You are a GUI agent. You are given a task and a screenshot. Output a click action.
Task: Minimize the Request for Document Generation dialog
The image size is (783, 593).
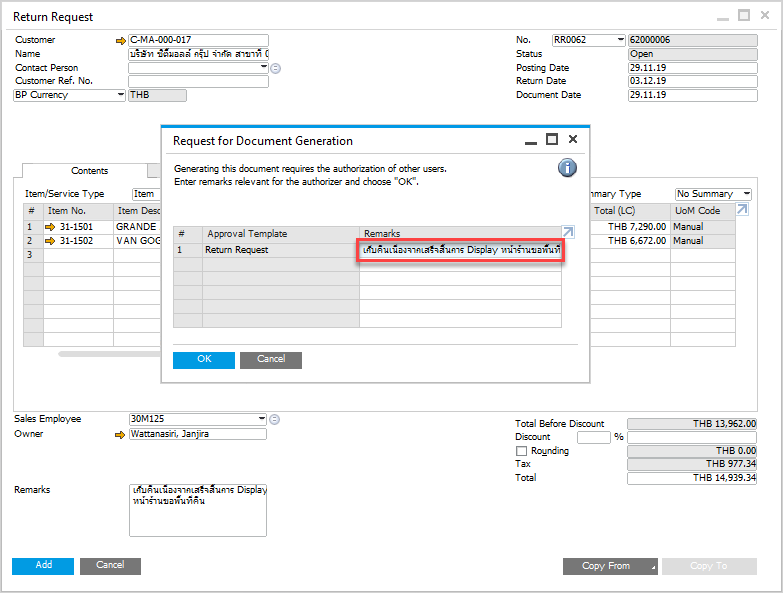(x=531, y=142)
